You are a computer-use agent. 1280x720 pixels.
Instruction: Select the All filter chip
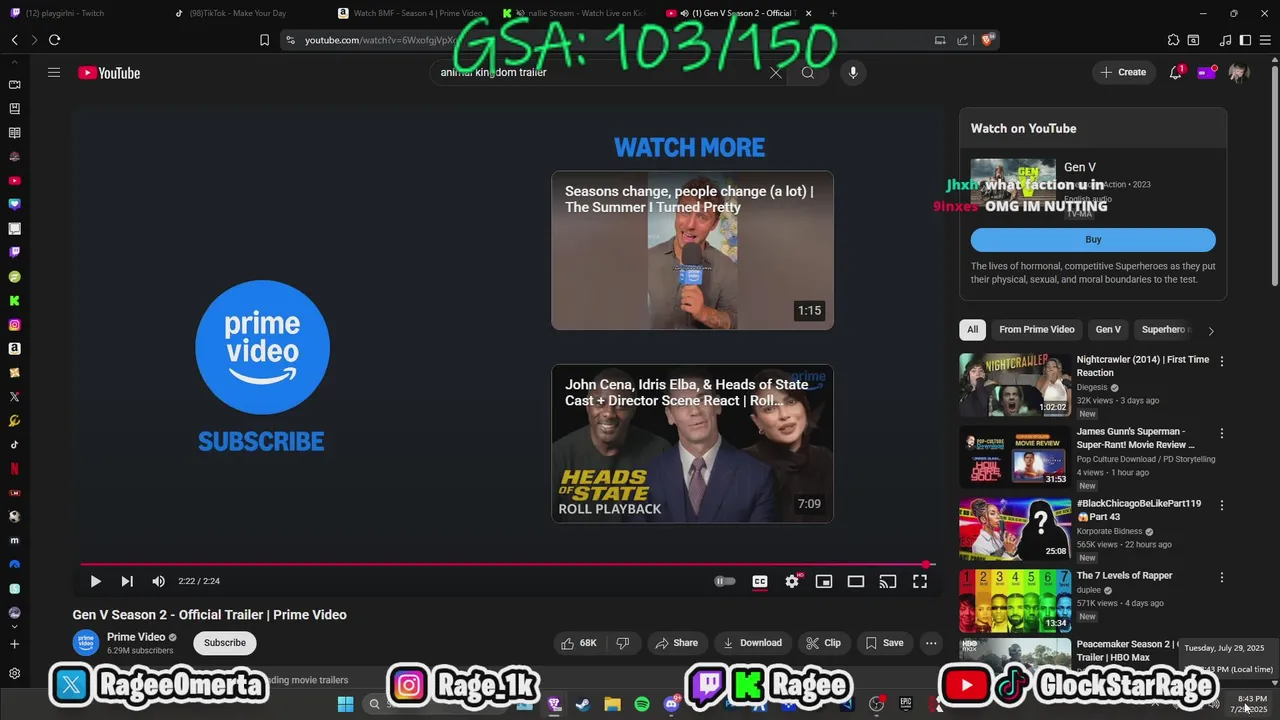coord(972,329)
